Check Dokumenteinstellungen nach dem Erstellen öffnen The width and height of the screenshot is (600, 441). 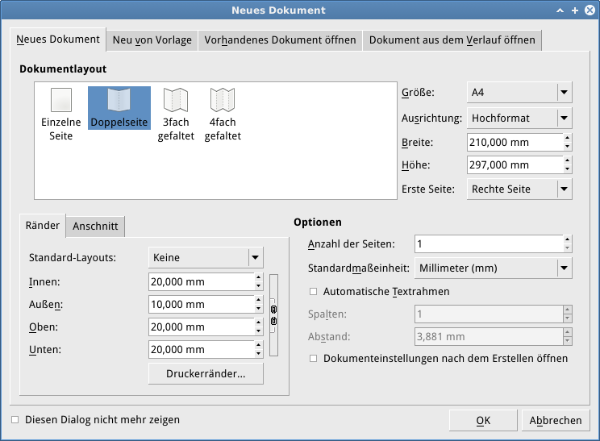(314, 357)
